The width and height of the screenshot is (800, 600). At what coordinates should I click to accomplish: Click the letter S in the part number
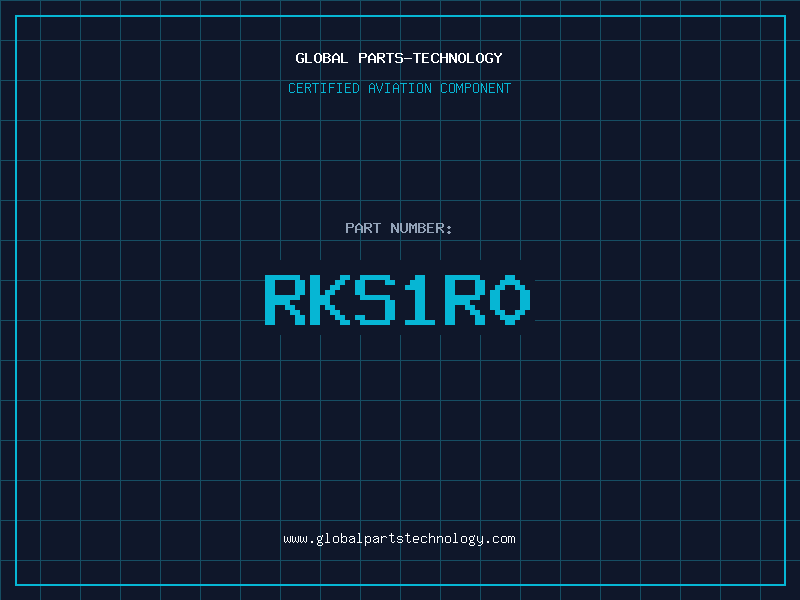375,299
